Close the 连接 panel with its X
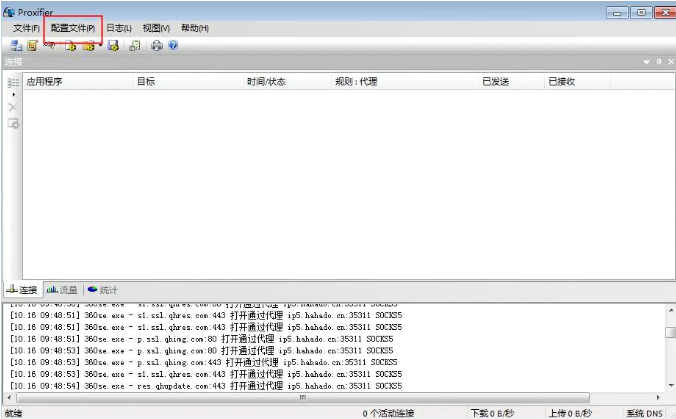 point(671,62)
